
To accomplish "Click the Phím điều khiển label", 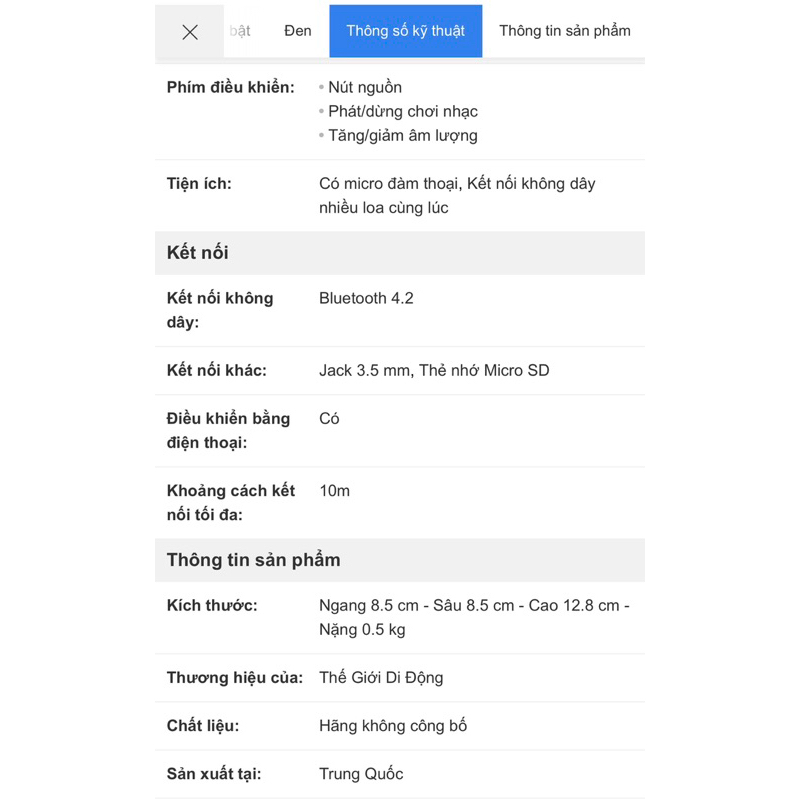I will point(231,88).
